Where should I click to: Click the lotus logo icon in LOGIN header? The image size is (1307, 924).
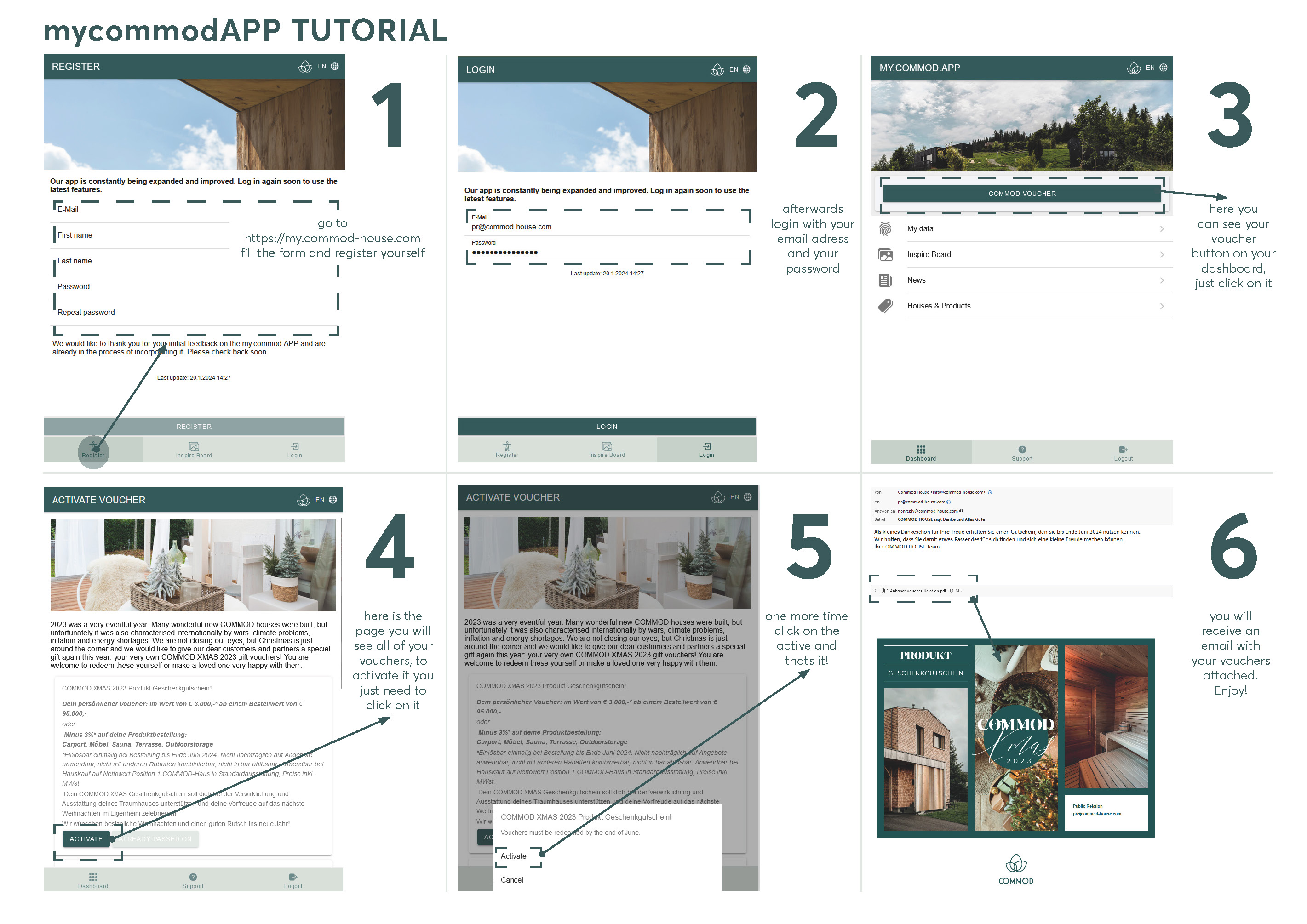pos(717,70)
